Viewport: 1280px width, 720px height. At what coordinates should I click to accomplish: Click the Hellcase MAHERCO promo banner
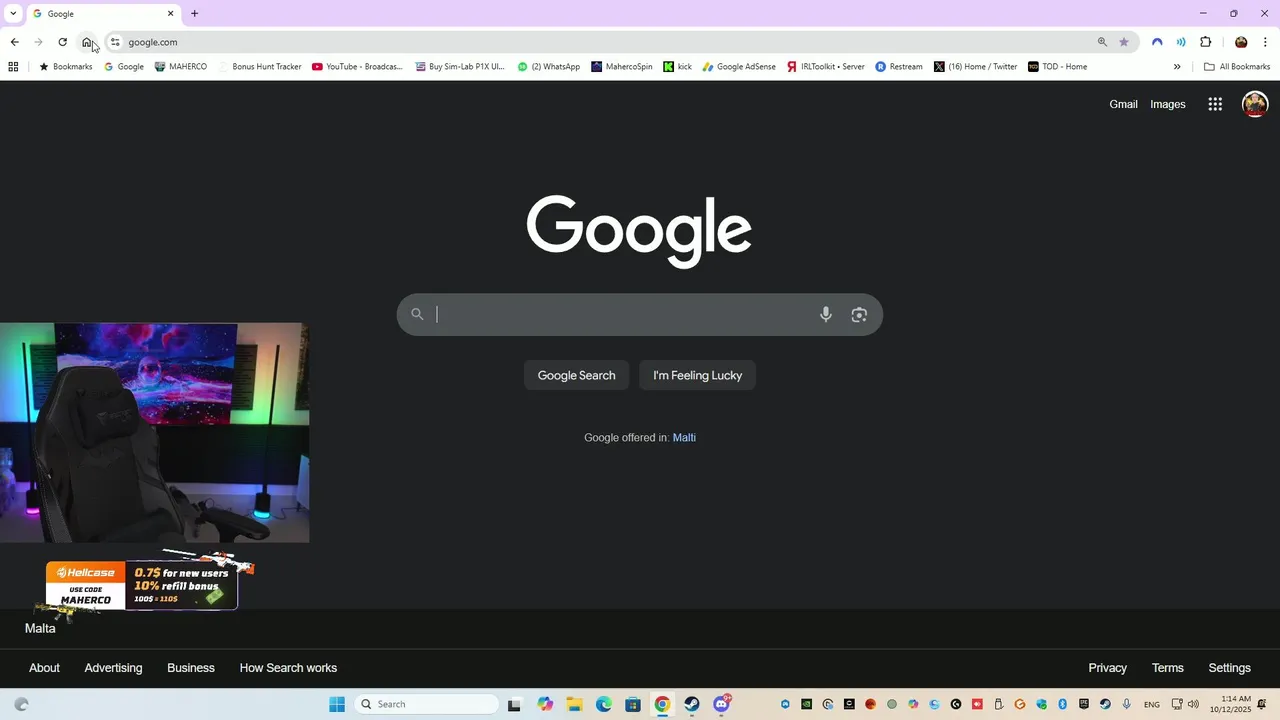point(141,585)
